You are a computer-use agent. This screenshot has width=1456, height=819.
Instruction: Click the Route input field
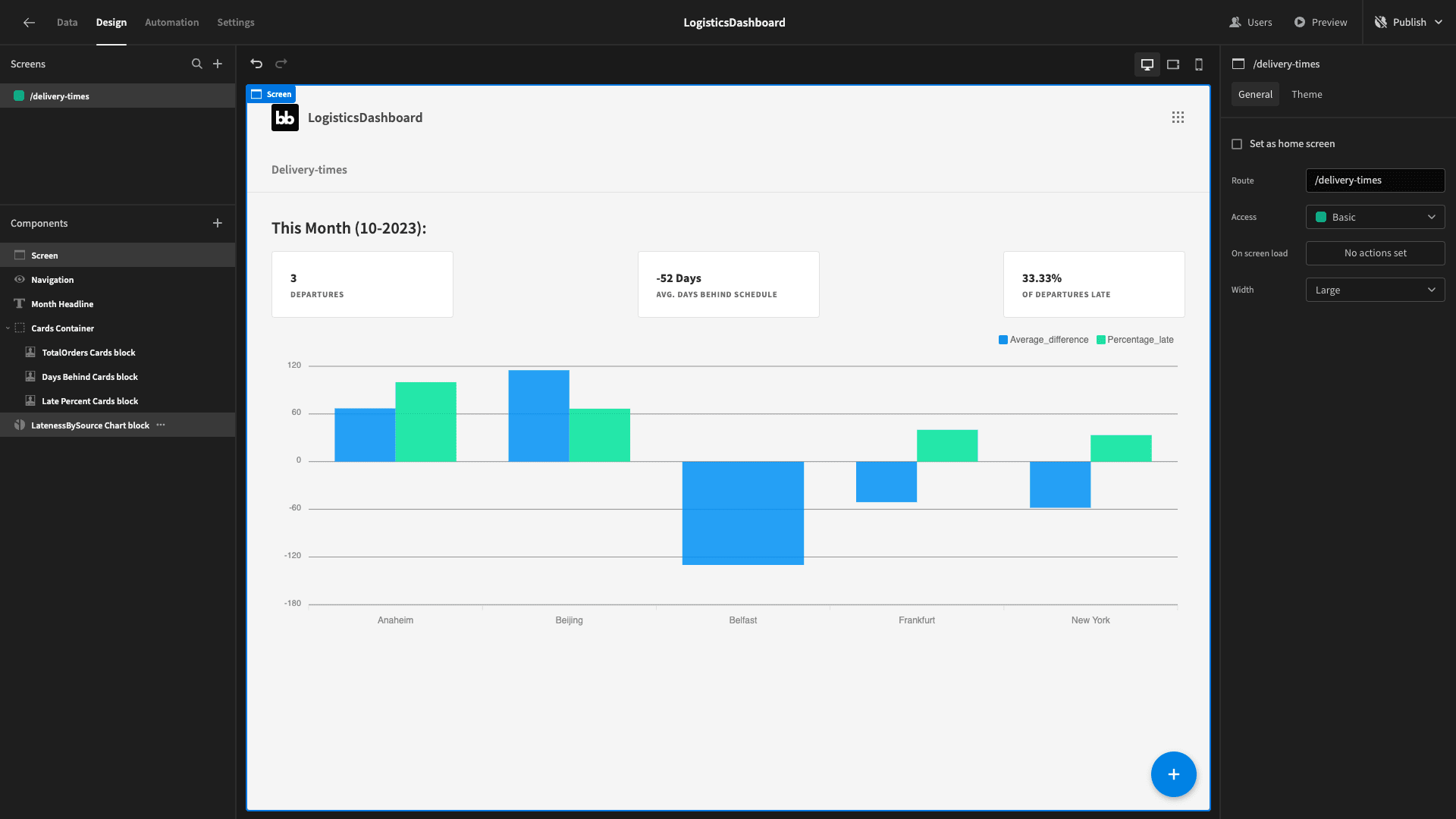click(1375, 180)
